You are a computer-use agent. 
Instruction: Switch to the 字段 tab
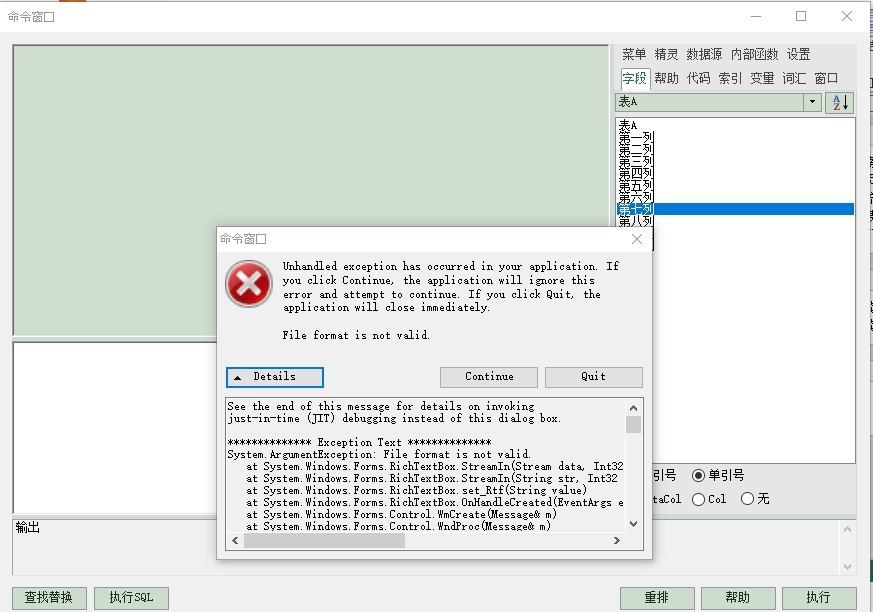(635, 78)
